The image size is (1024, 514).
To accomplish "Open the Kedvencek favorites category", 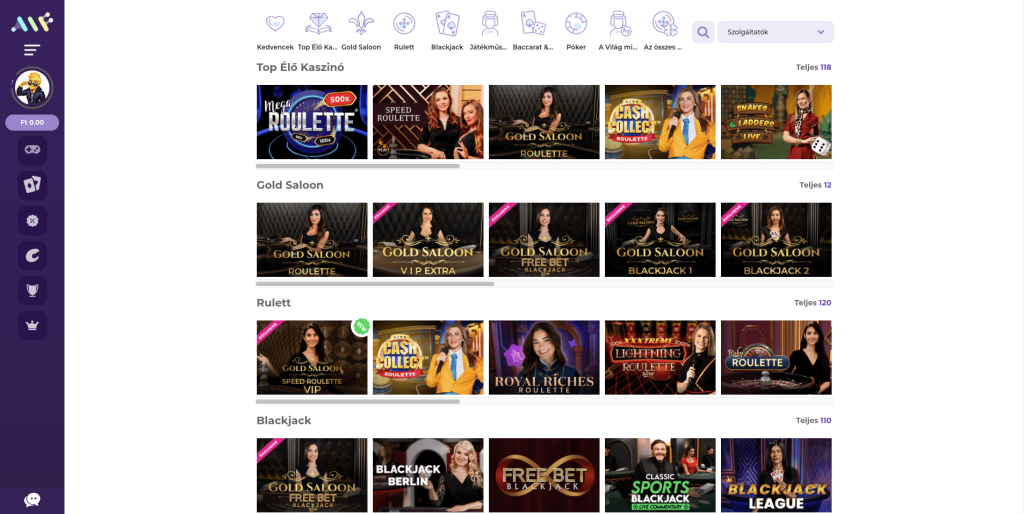I will (x=275, y=31).
